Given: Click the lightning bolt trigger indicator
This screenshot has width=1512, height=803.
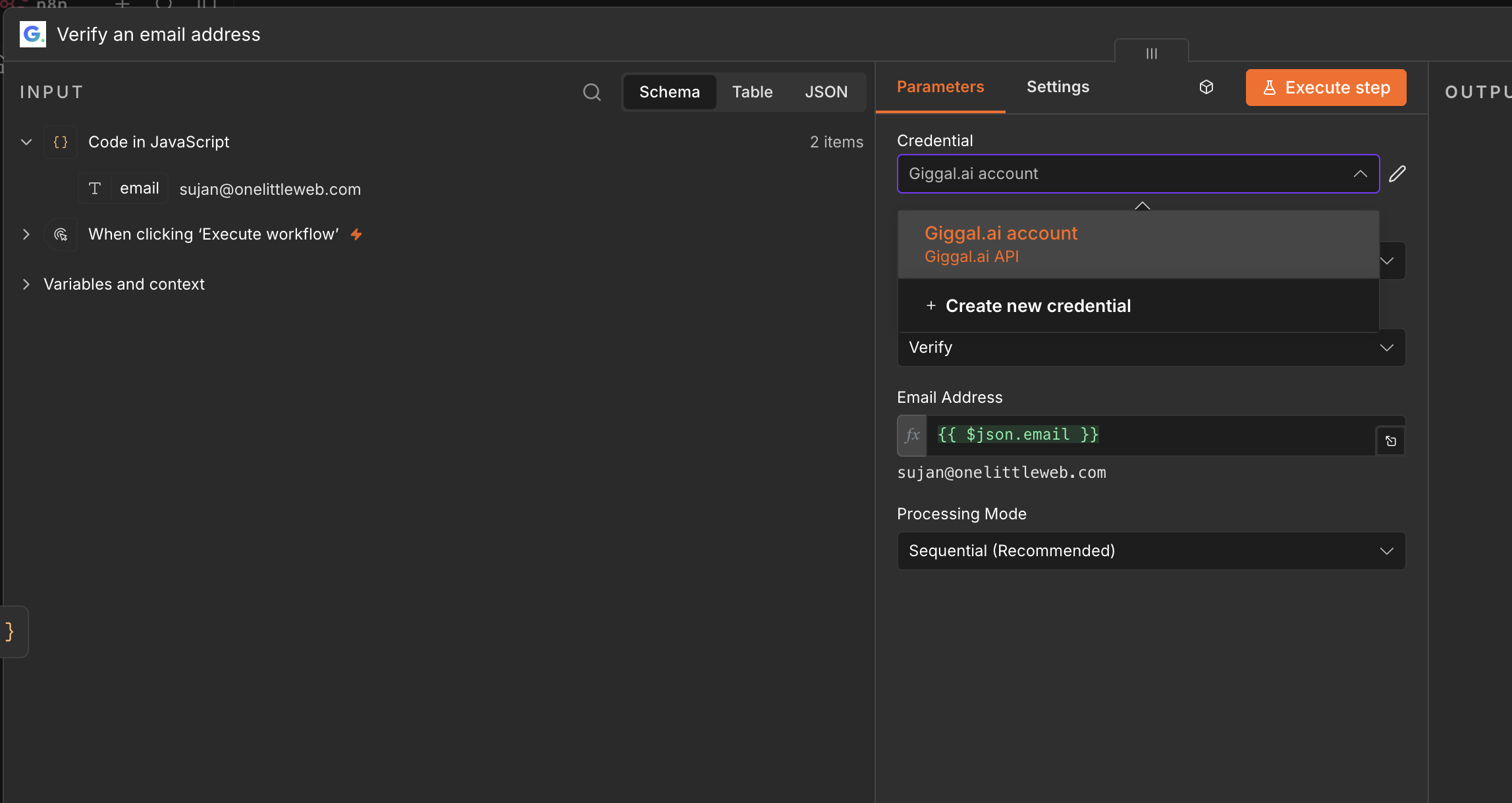Looking at the screenshot, I should click(356, 234).
